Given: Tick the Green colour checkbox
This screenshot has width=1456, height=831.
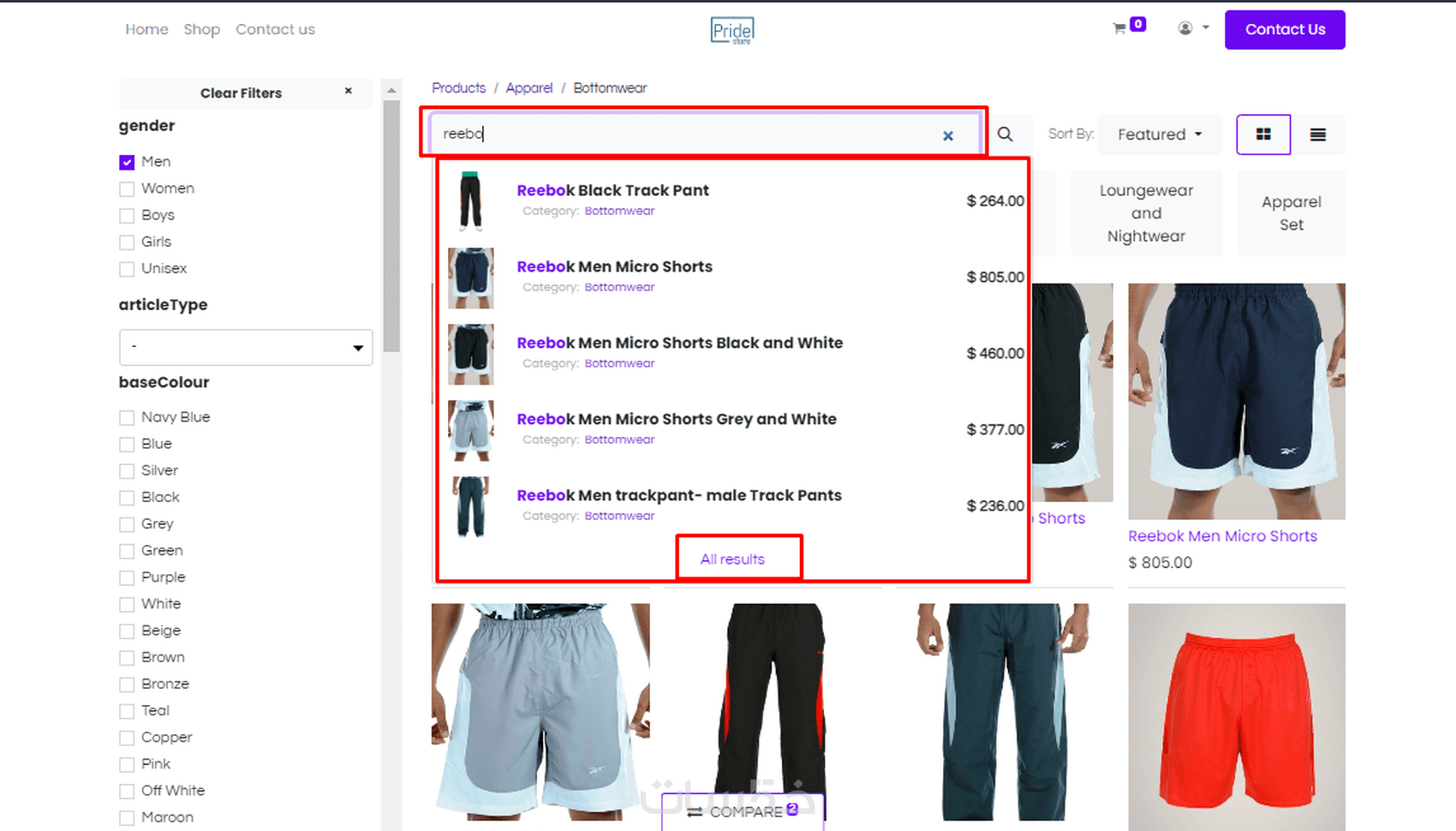Looking at the screenshot, I should tap(127, 550).
